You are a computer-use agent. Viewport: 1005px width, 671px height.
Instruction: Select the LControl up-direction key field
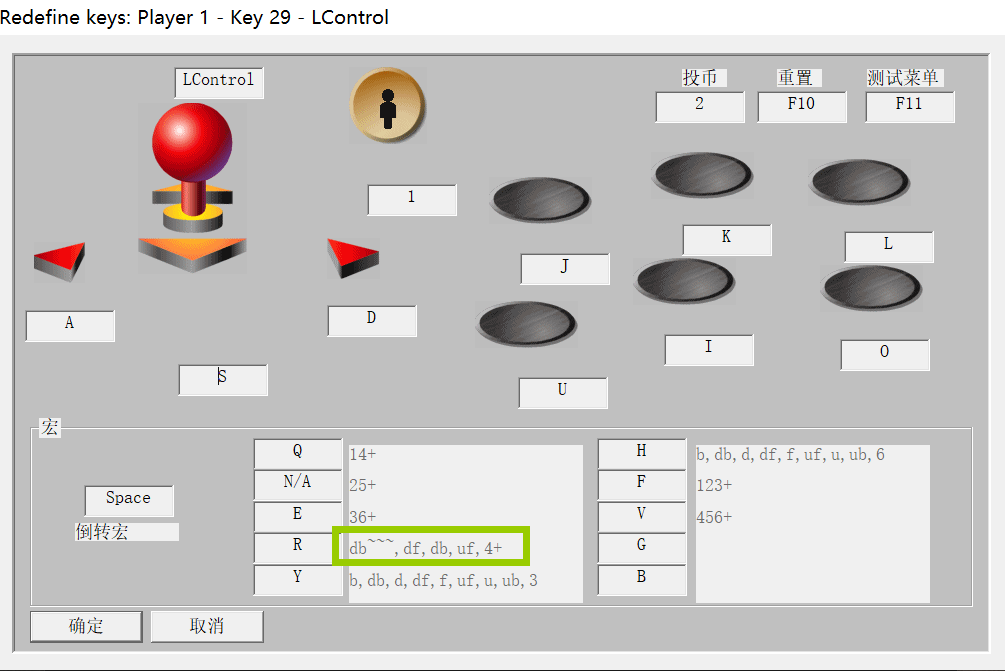click(219, 83)
